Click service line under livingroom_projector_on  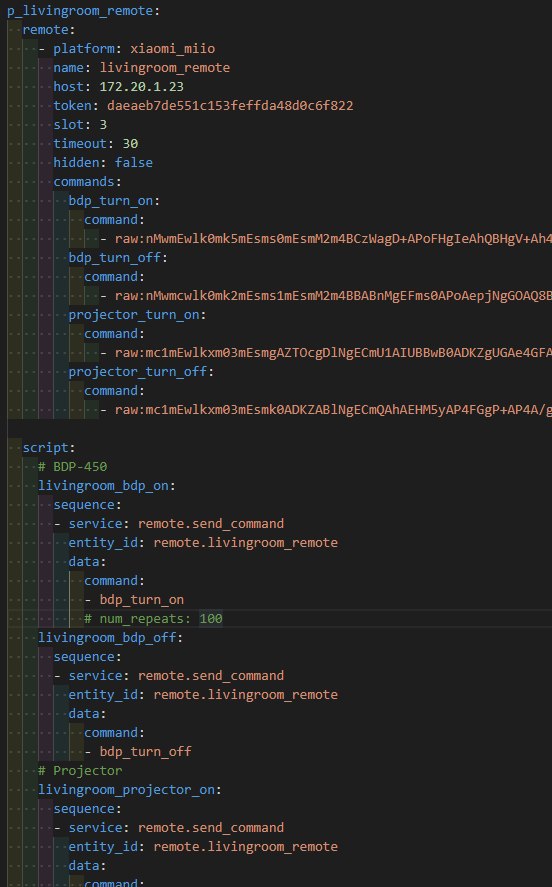169,828
